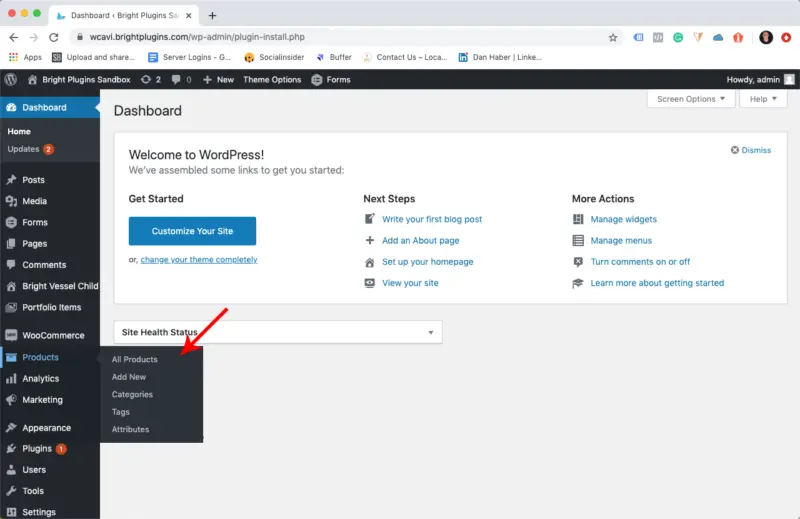Reload the page in the browser
Screen dimensions: 800x519
click(54, 37)
